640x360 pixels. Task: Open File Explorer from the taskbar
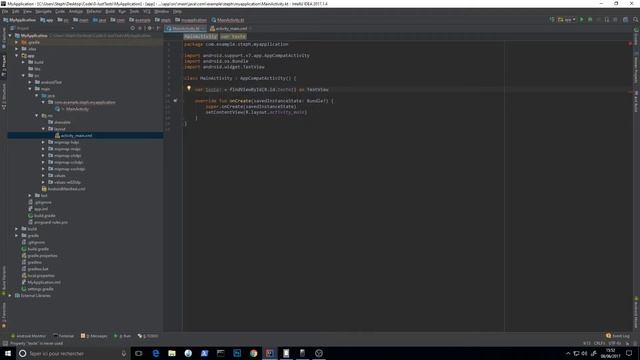coord(172,353)
